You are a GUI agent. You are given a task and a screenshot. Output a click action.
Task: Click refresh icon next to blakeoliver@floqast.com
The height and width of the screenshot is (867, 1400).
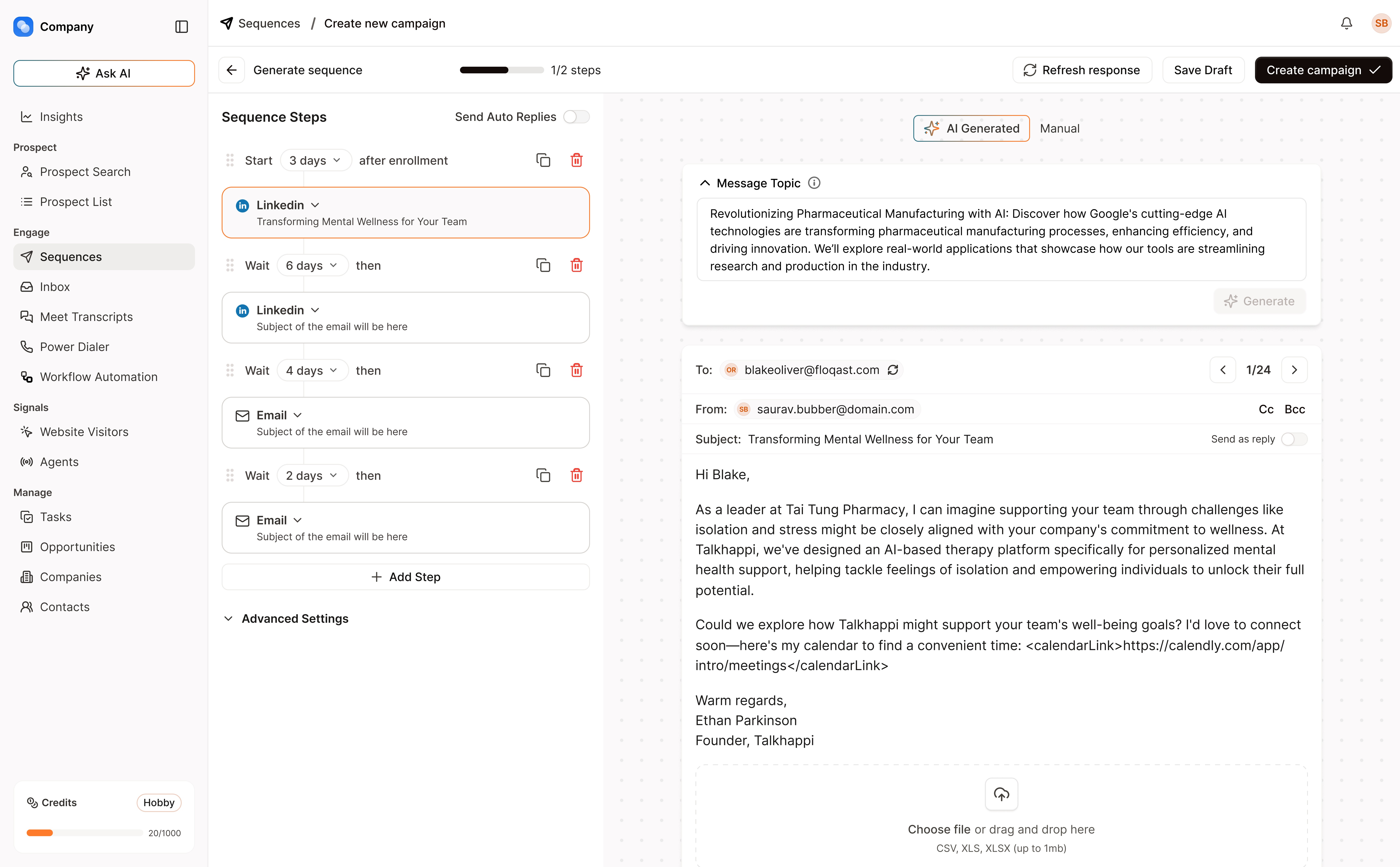click(x=893, y=370)
